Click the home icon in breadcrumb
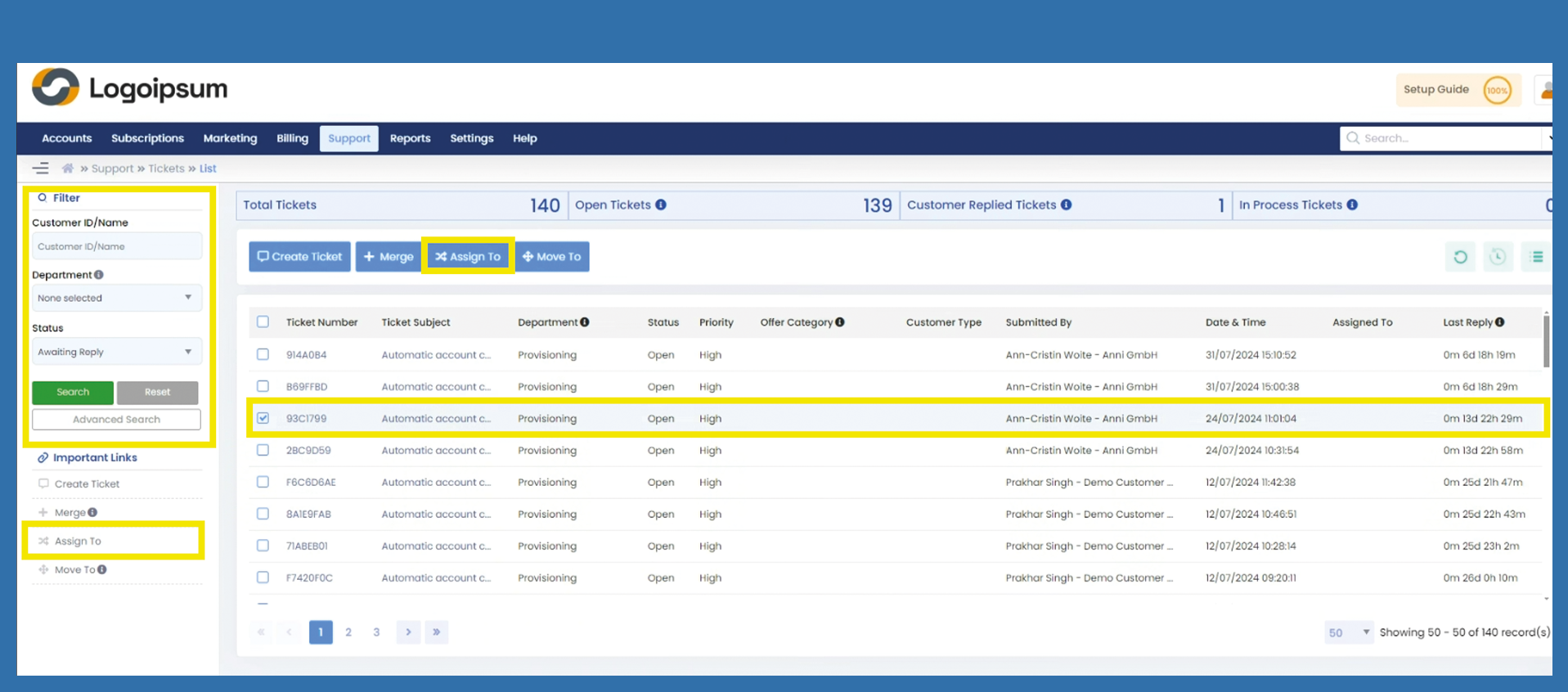This screenshot has height=692, width=1568. pos(68,169)
